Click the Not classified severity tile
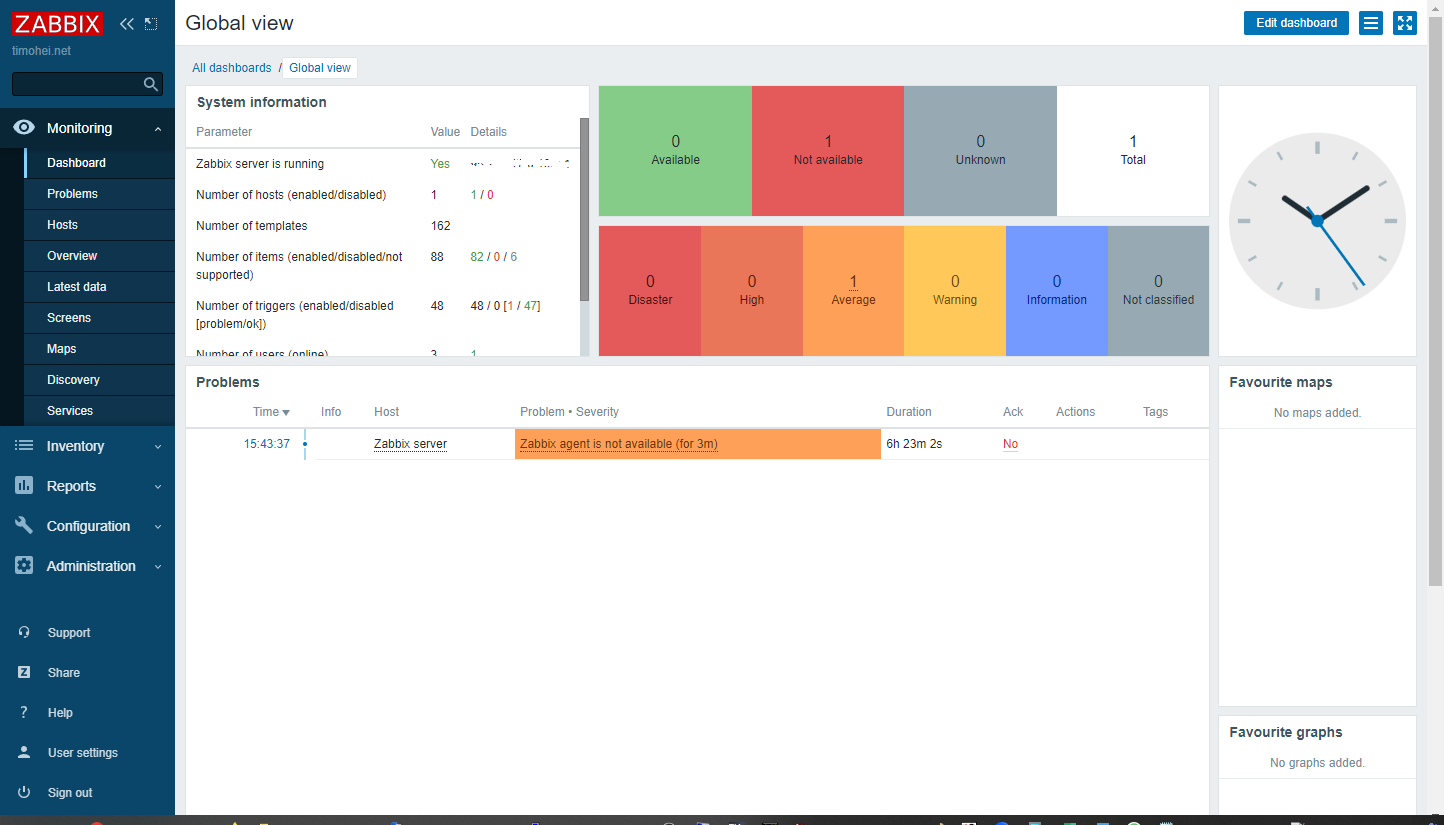 pyautogui.click(x=1158, y=291)
